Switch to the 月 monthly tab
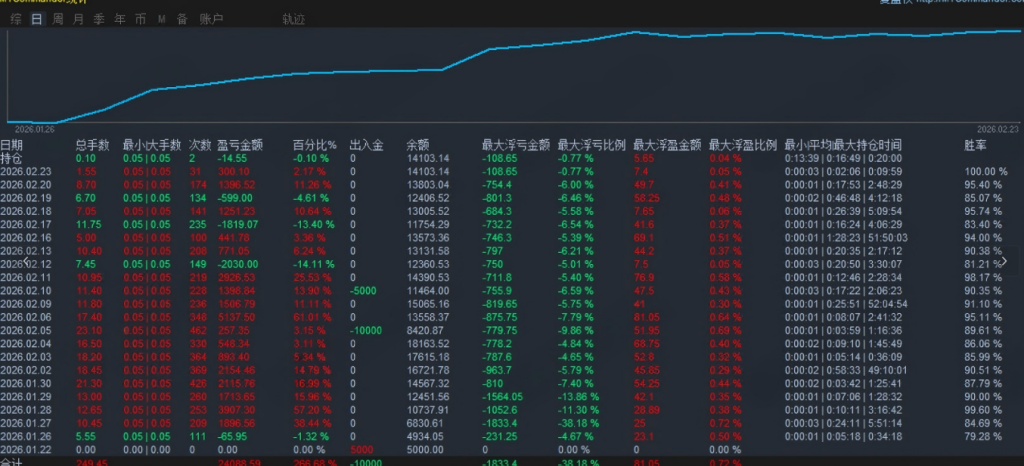This screenshot has height=466, width=1024. tap(78, 20)
